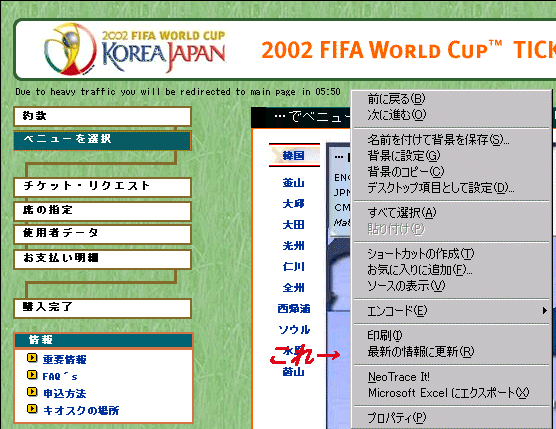The height and width of the screenshot is (429, 556).
Task: Click the 2002 FIFA World Cup Korea Japan logo
Action: coord(135,48)
